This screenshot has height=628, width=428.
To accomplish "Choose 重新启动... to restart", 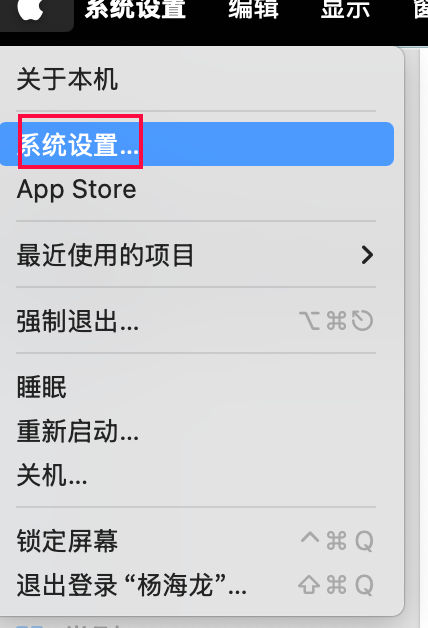I will pos(78,432).
